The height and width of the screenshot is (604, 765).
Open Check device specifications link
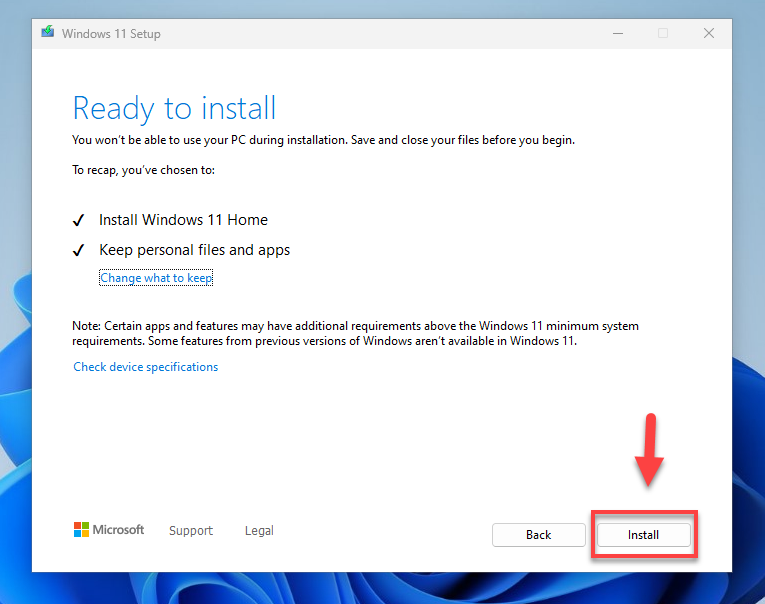coord(145,367)
